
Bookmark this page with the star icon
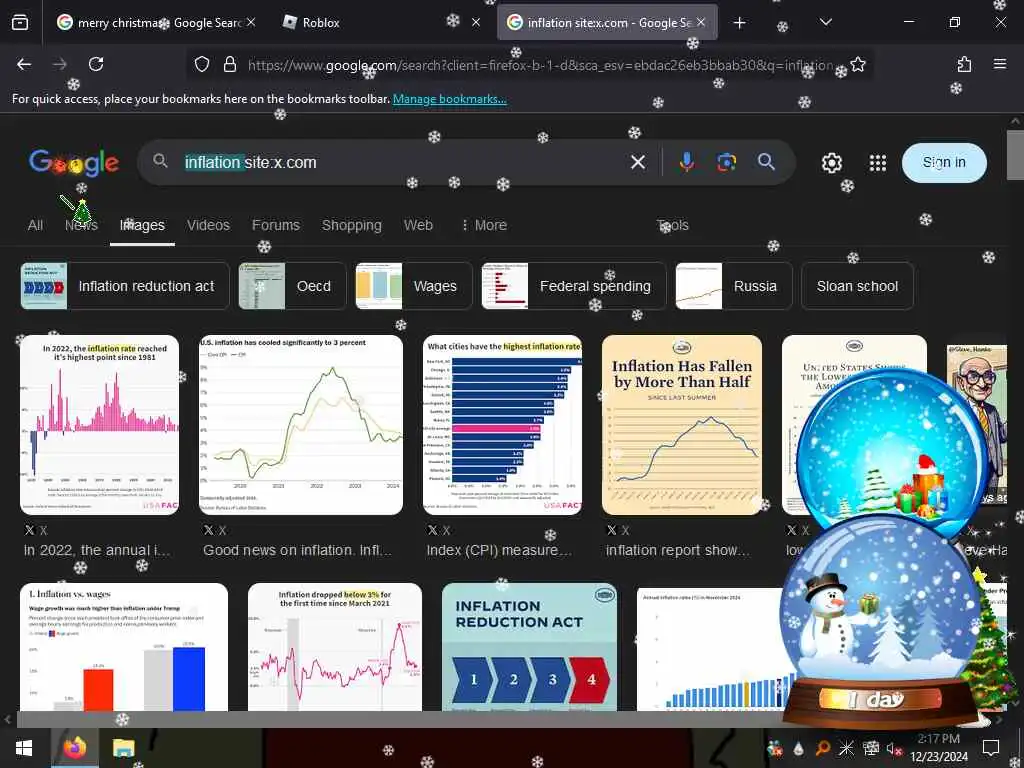(858, 65)
